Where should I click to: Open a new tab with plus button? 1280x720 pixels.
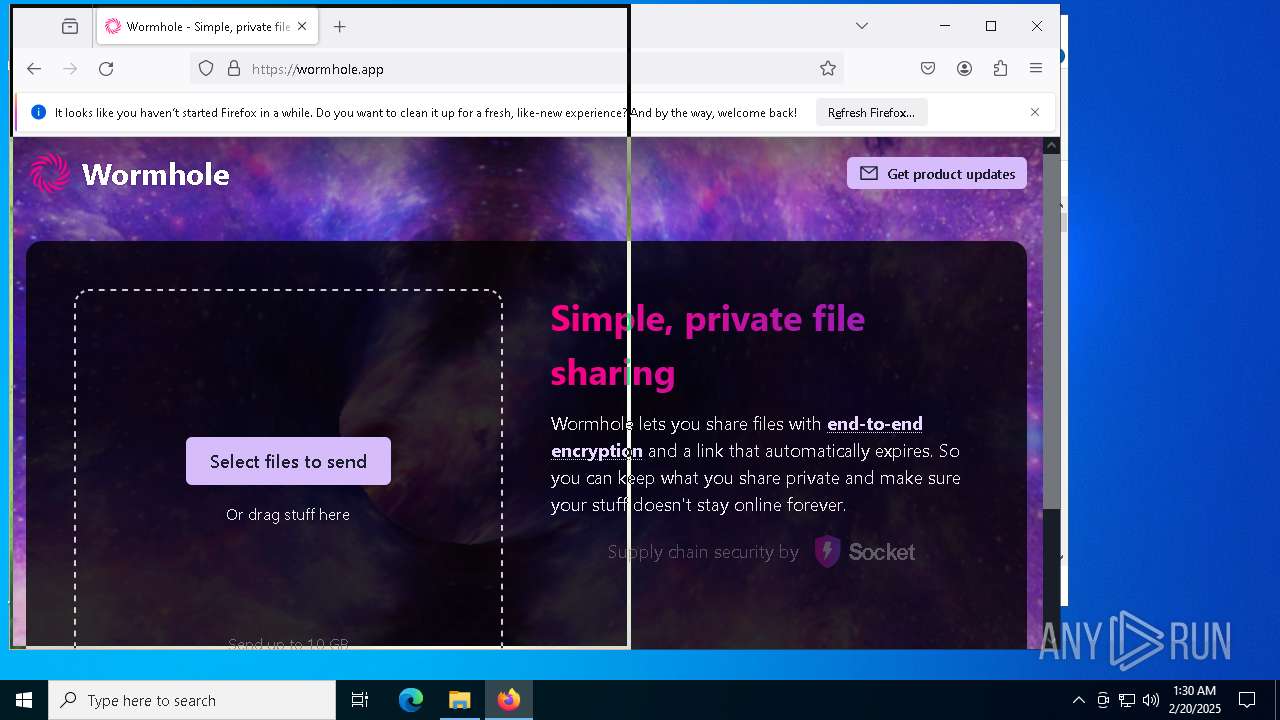[340, 27]
